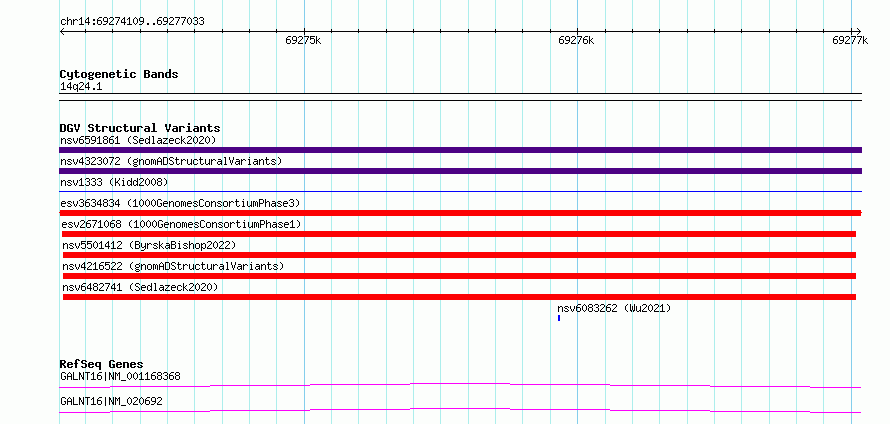Select the magenta GALNT16 NM_020692 transcript line

pos(460,410)
